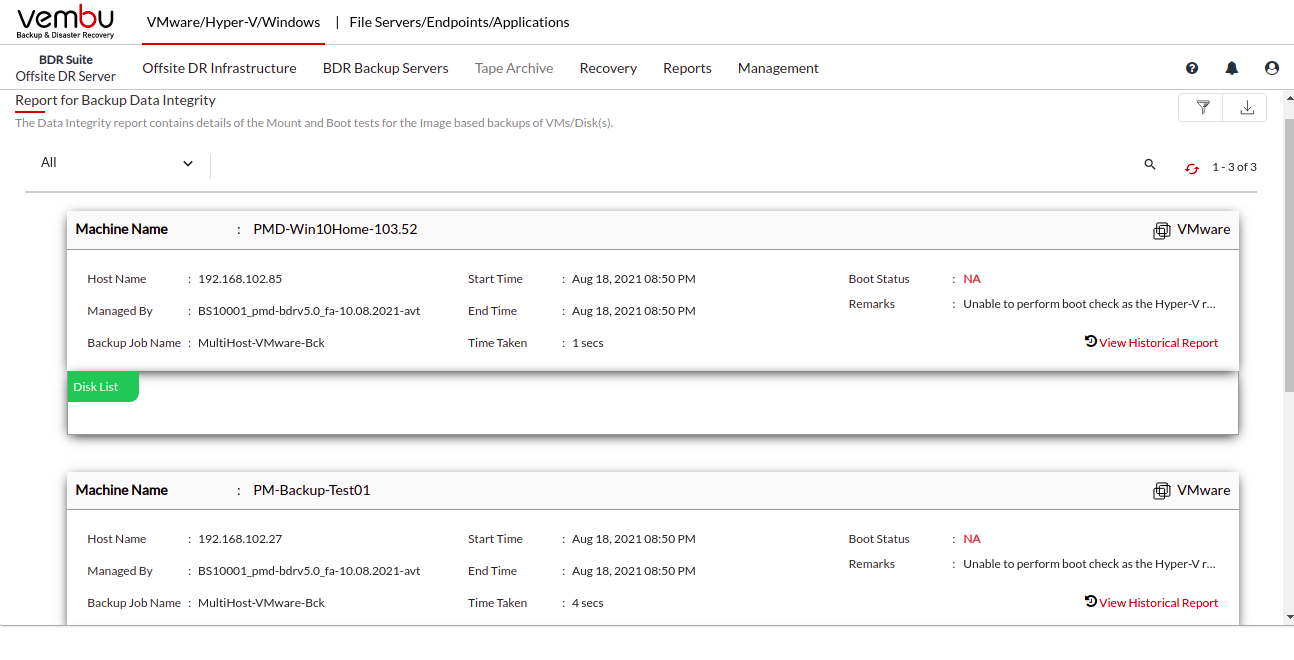
Task: Open Offsite DR Infrastructure menu
Action: tap(219, 68)
